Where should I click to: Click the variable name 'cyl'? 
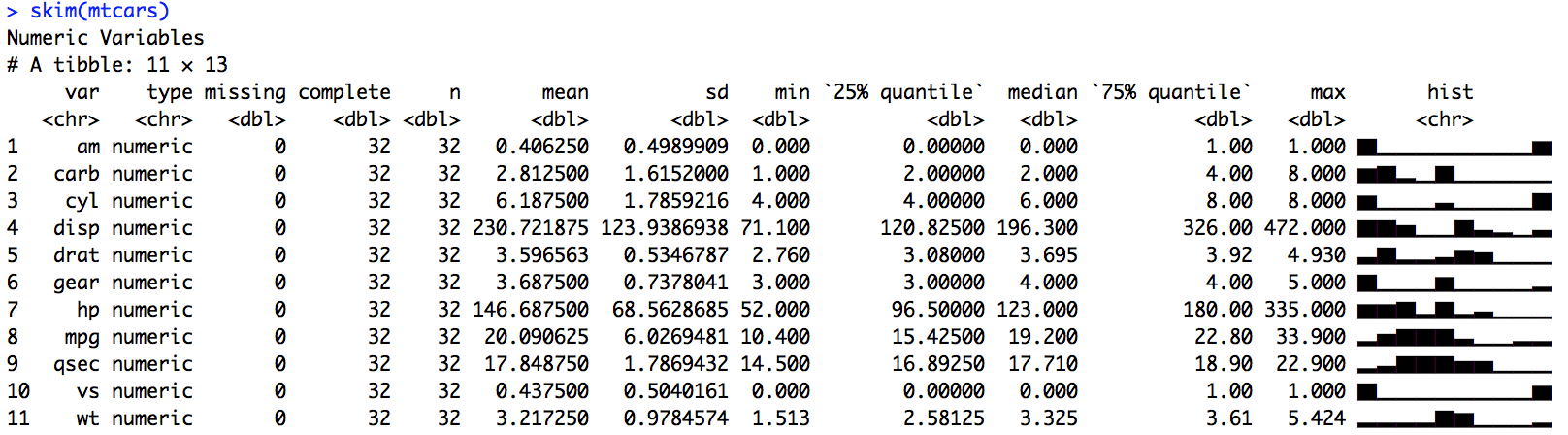tap(82, 201)
